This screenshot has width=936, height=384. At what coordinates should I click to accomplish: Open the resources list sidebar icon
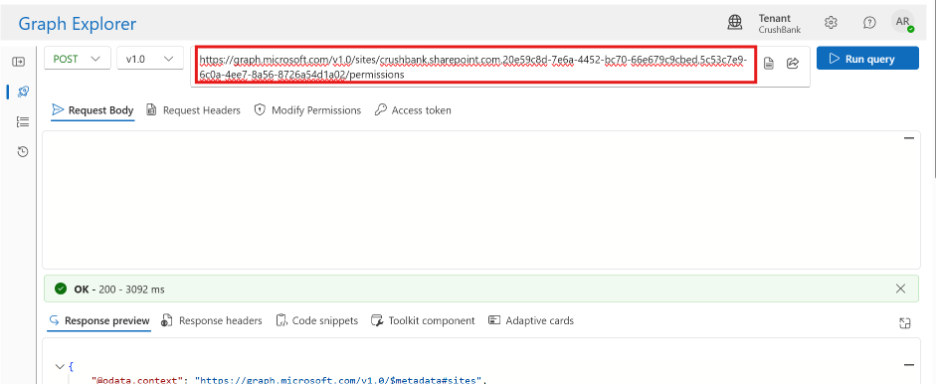[x=23, y=122]
